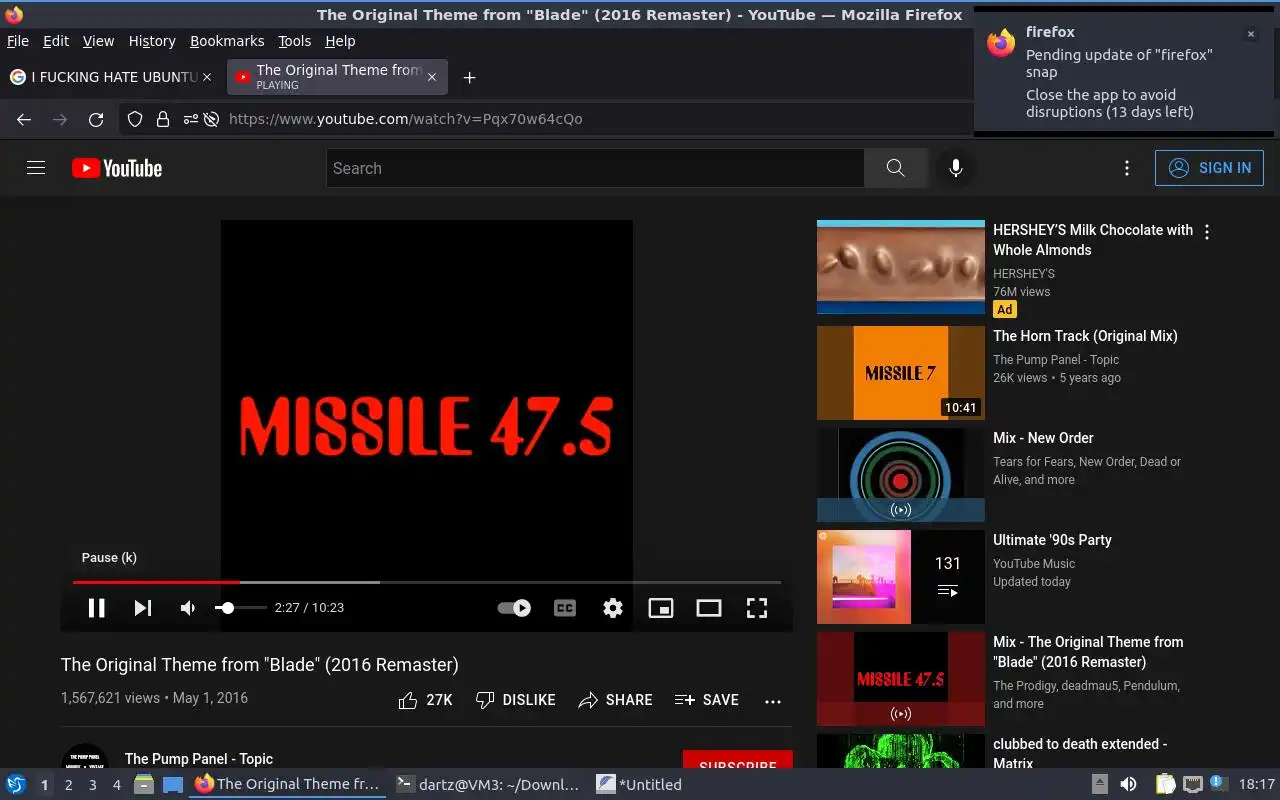Open the Tools menu
This screenshot has width=1280, height=800.
[295, 41]
